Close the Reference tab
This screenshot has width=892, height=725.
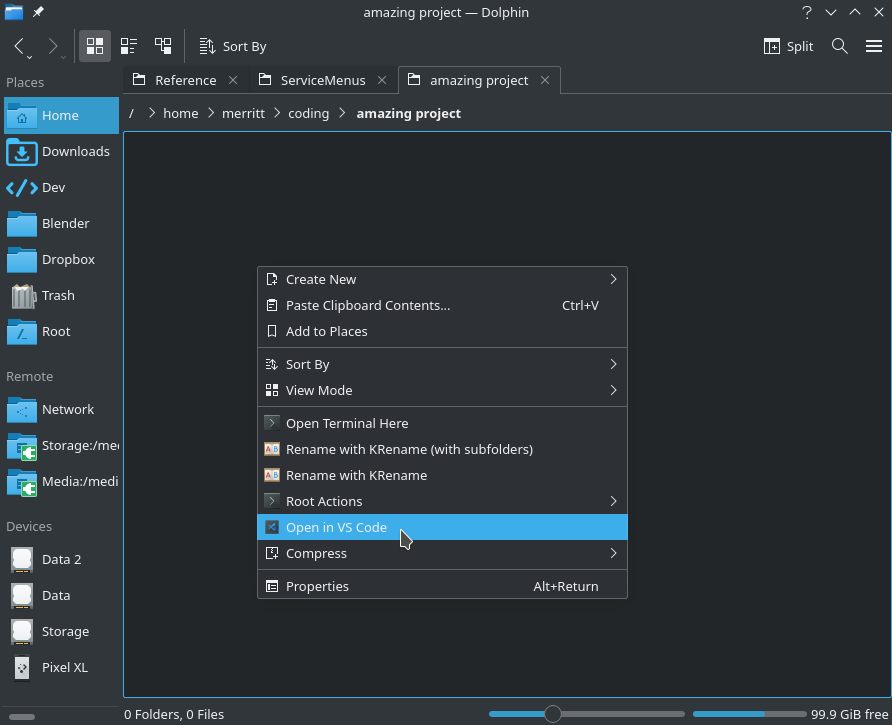(x=233, y=80)
